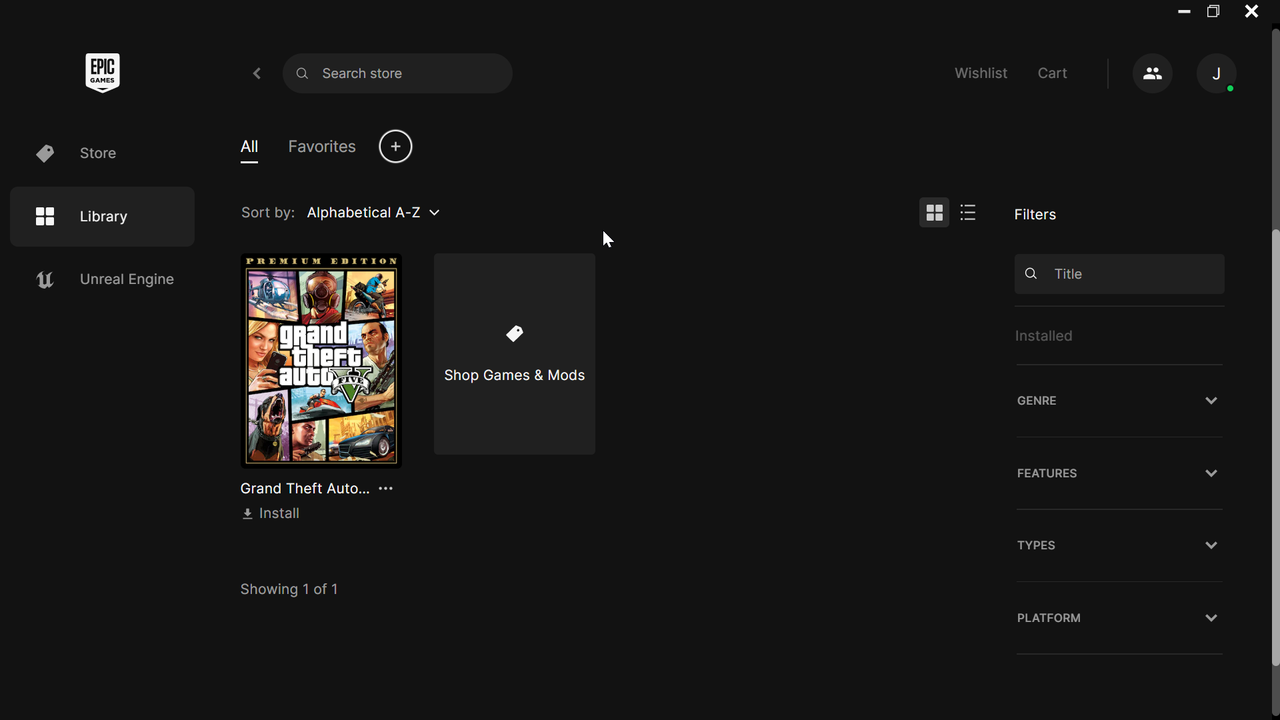Open the Grand Theft Auto V cover thumbnail
Viewport: 1280px width, 720px height.
point(321,360)
